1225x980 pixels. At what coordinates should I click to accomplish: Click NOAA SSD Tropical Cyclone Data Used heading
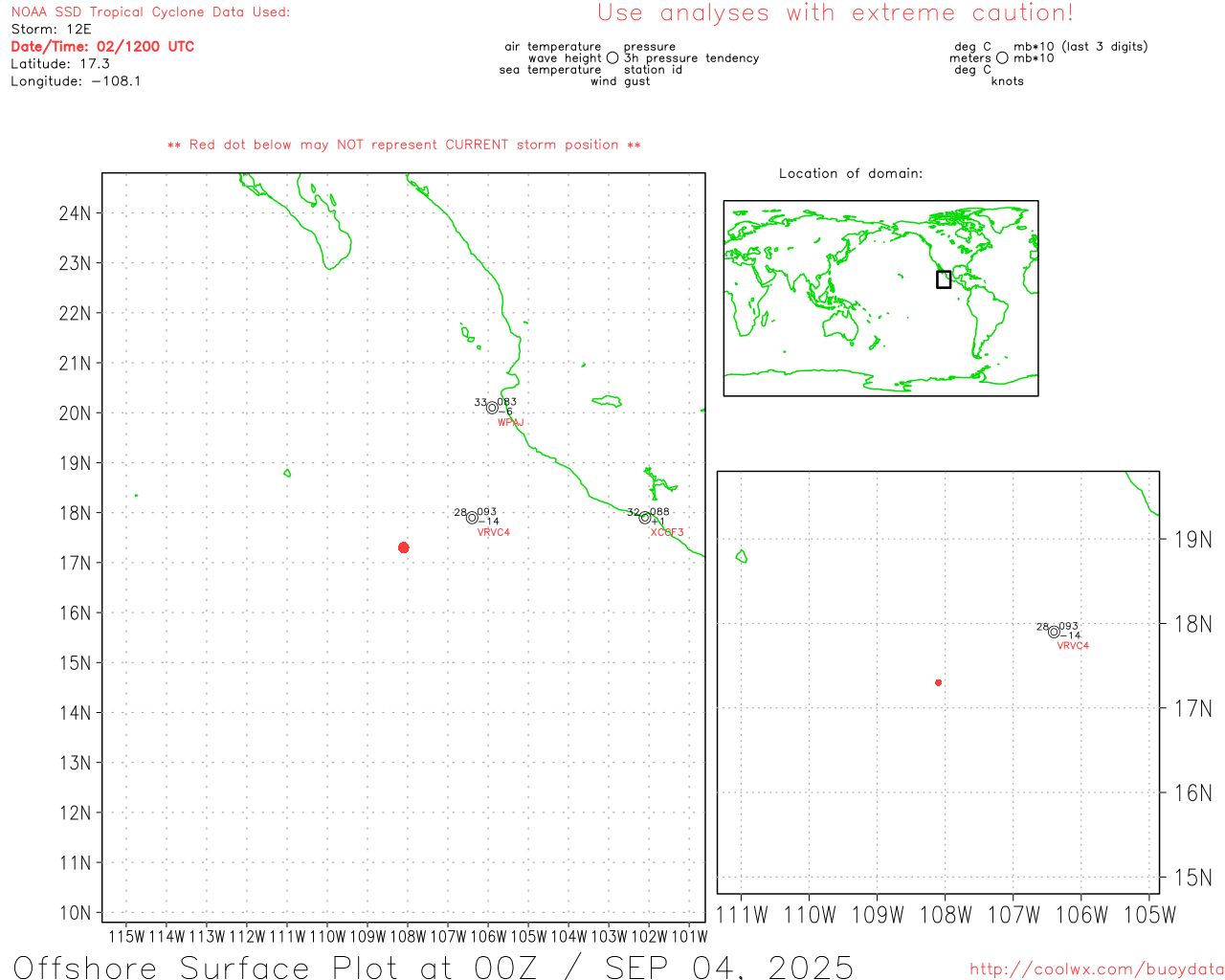click(x=150, y=12)
